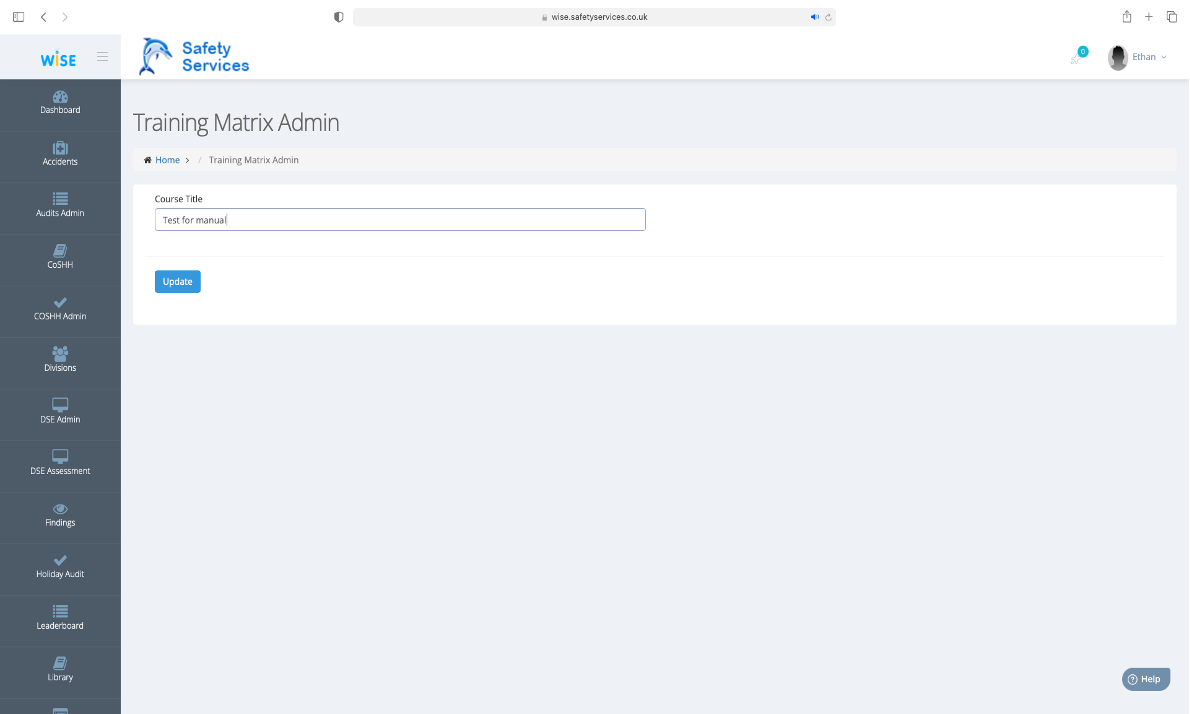Open Holiday Audit in sidebar
Viewport: 1190px width, 714px height.
click(60, 568)
